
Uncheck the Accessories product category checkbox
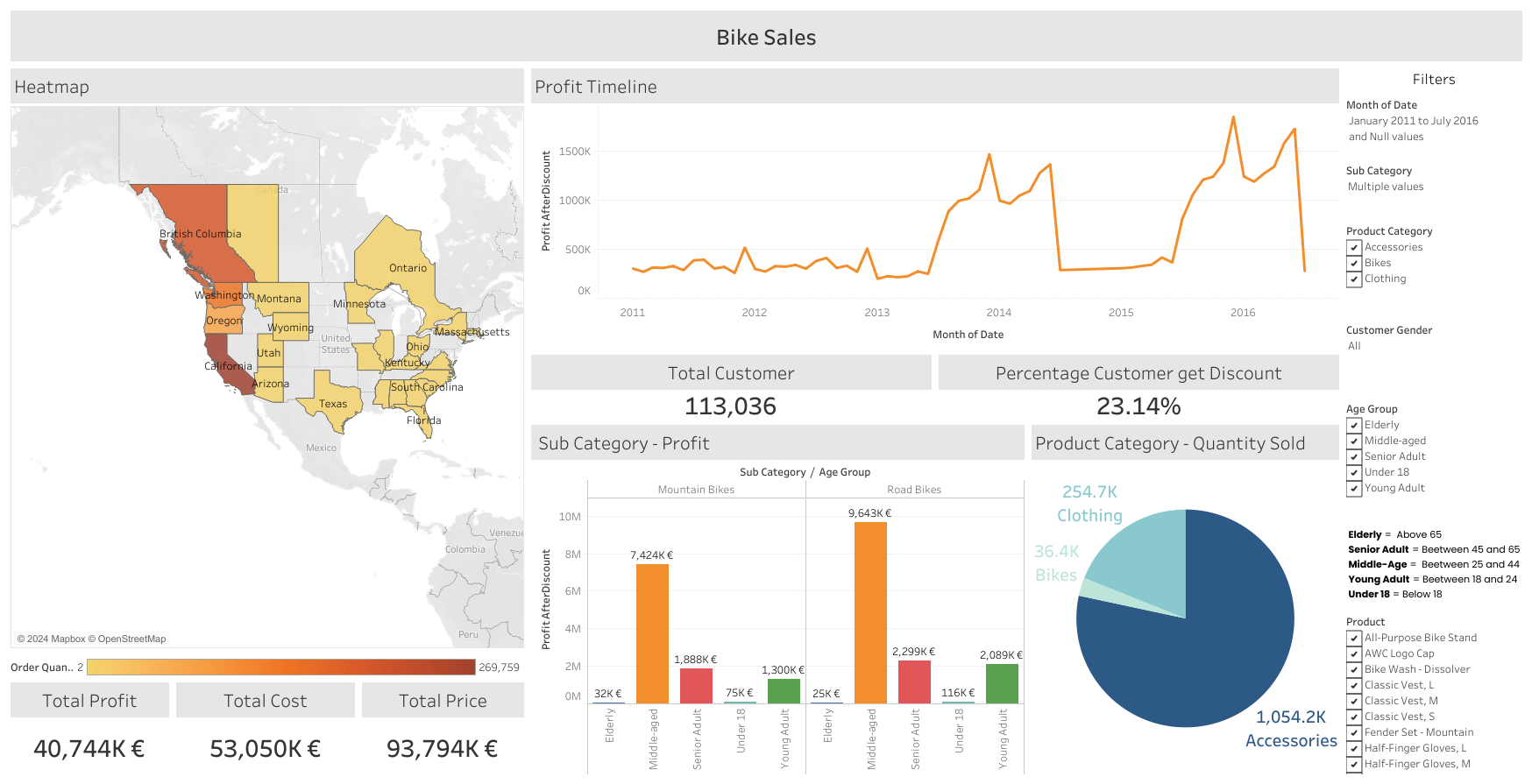coord(1354,248)
